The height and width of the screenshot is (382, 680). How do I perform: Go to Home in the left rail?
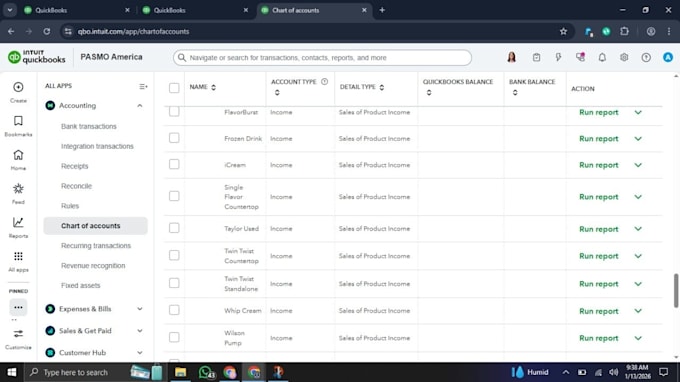coord(18,155)
